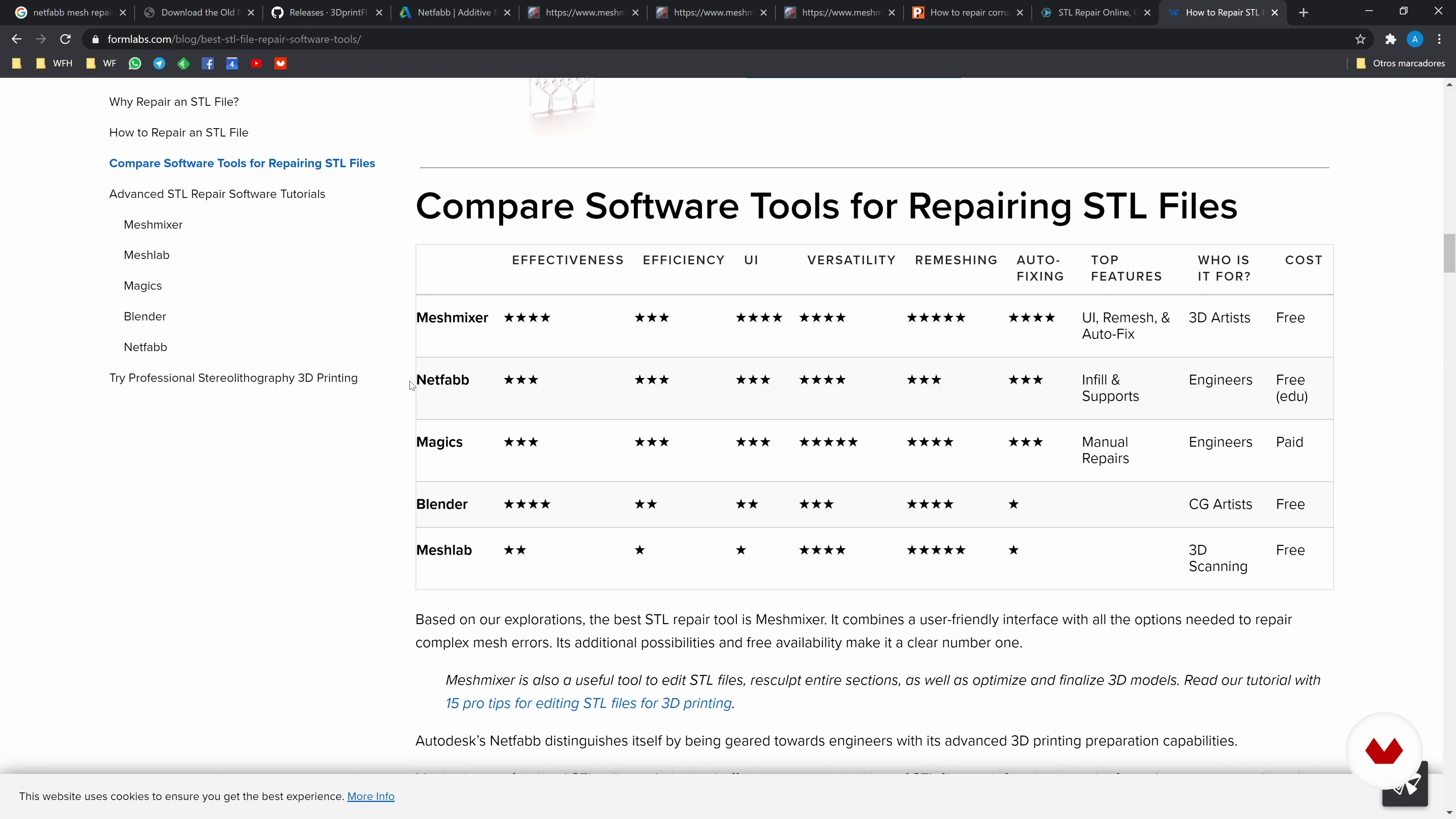Open the WFH bookmarks folder

(x=54, y=63)
